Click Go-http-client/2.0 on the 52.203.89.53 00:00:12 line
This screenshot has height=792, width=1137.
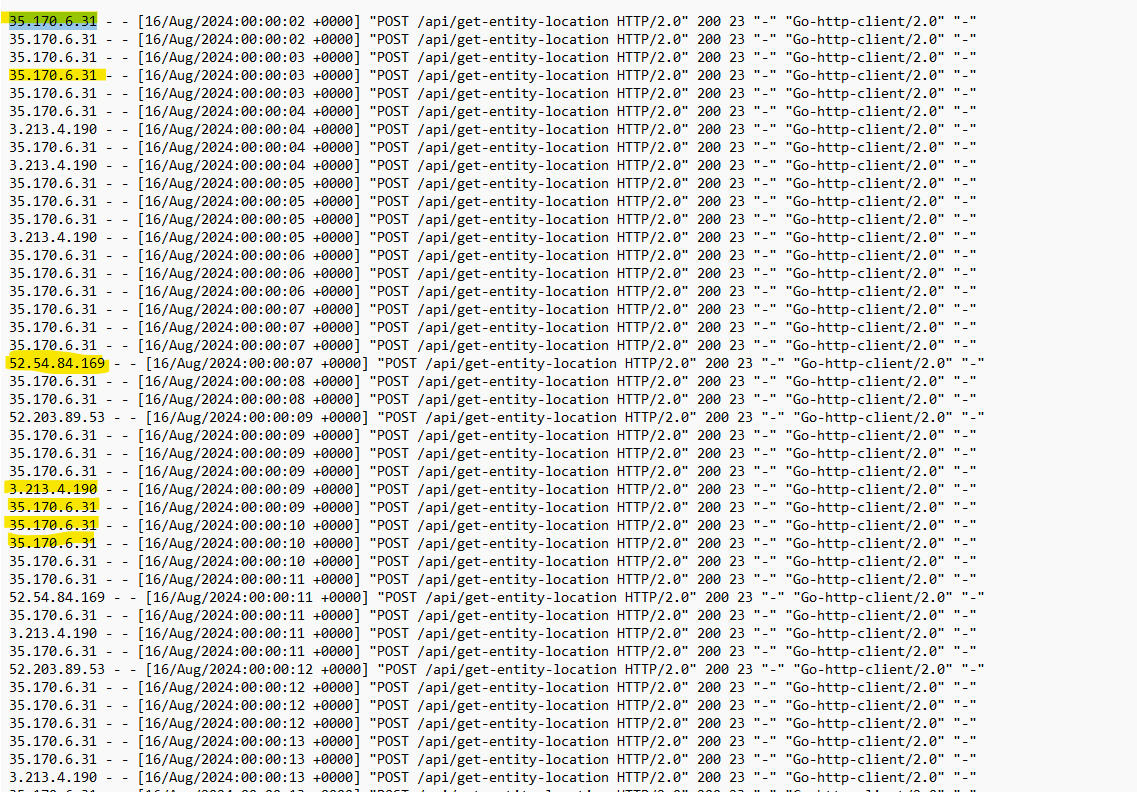coord(872,669)
